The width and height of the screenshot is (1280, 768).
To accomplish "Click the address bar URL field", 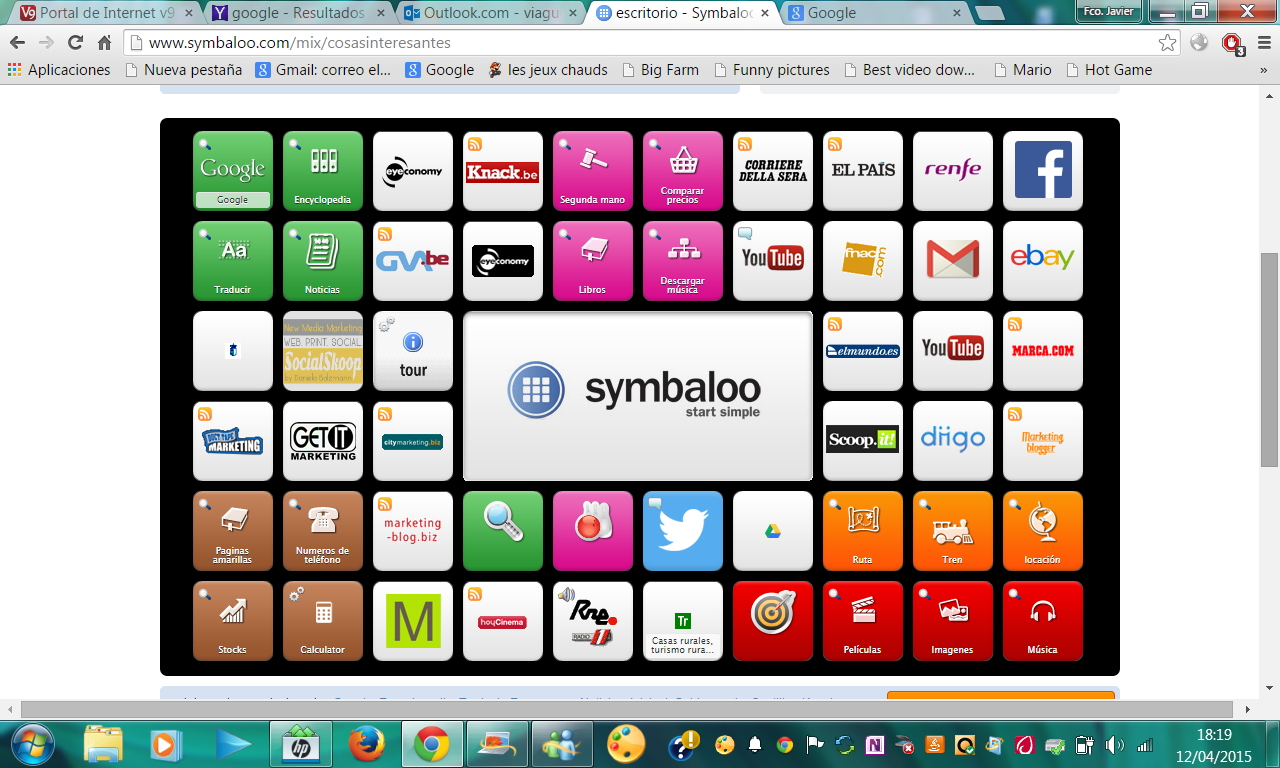I will point(640,43).
